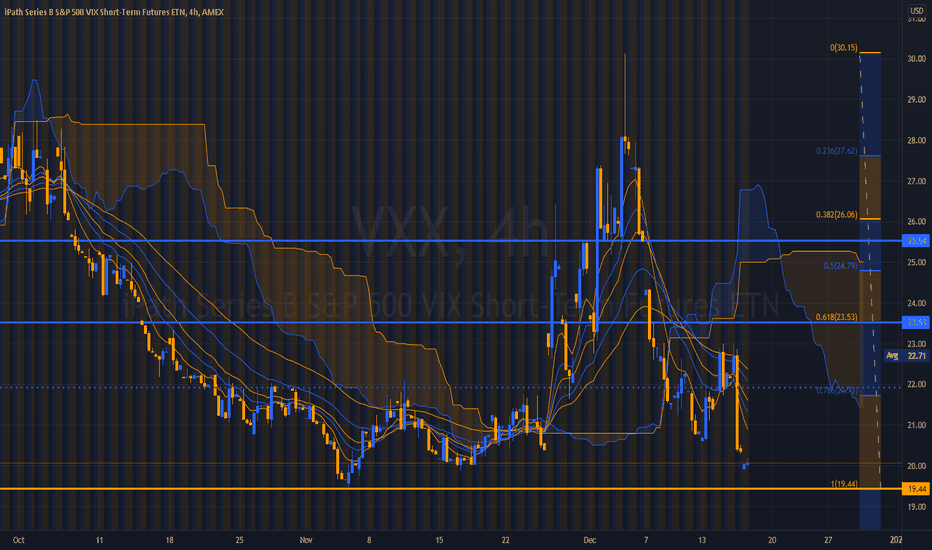Click the 24.00 price axis label
The height and width of the screenshot is (550, 932).
click(917, 303)
